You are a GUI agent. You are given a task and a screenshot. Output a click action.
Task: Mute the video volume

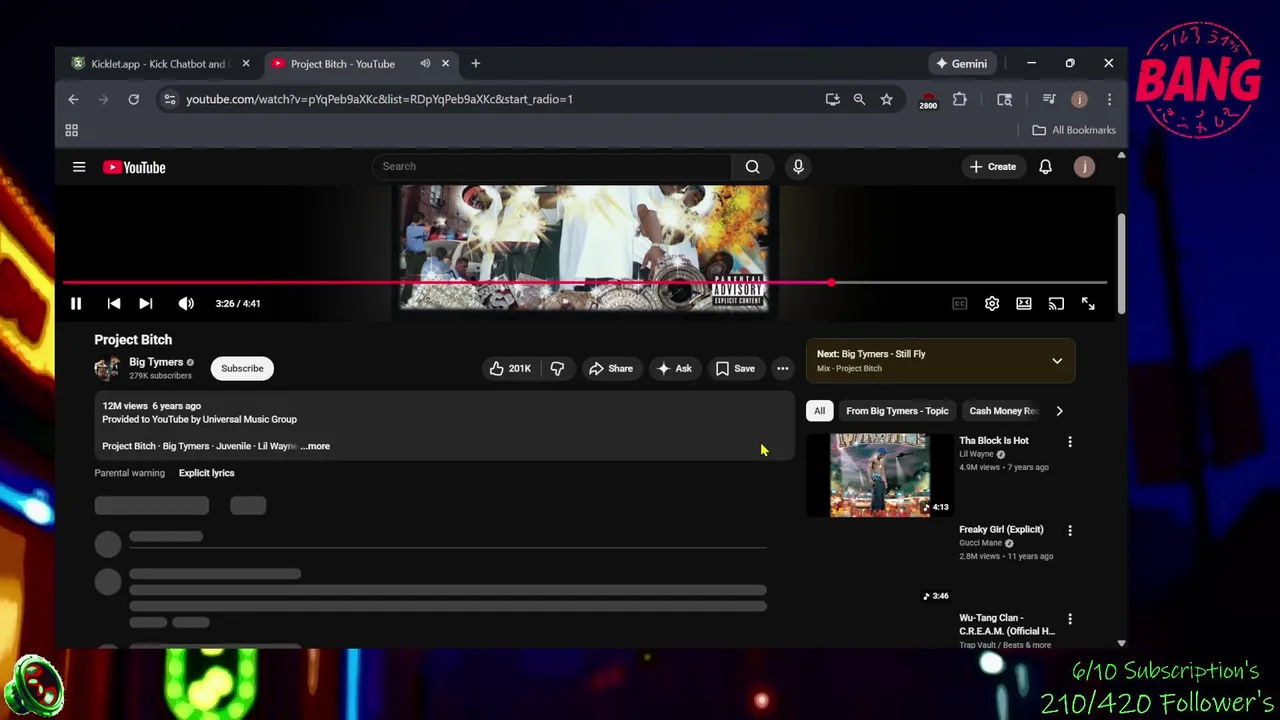[x=186, y=303]
